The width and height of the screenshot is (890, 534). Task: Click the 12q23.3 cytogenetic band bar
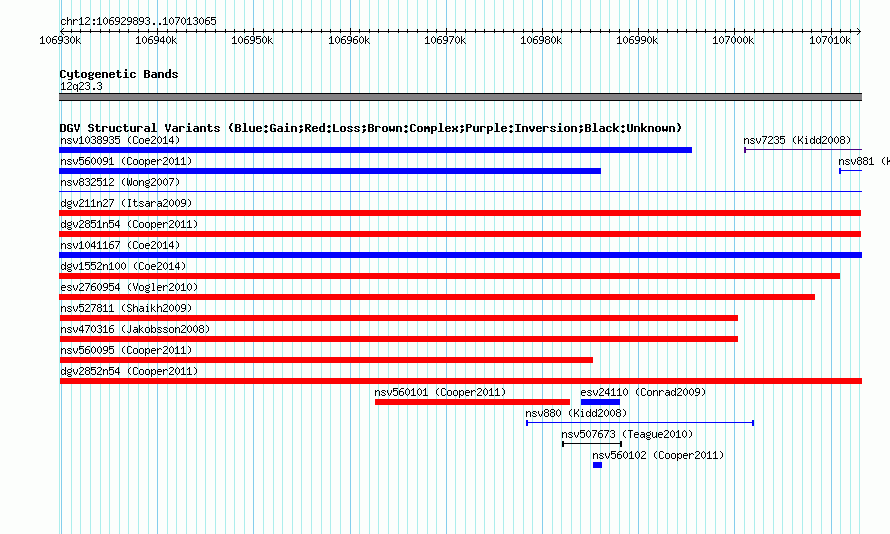click(460, 97)
